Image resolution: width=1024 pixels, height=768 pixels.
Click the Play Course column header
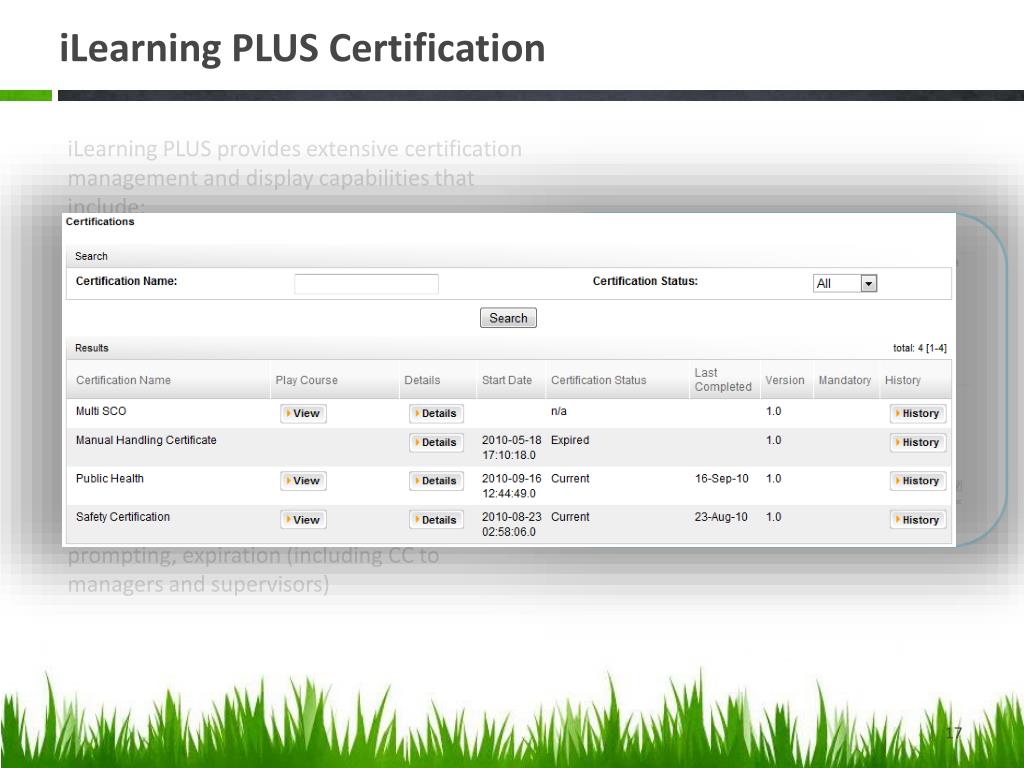coord(306,380)
